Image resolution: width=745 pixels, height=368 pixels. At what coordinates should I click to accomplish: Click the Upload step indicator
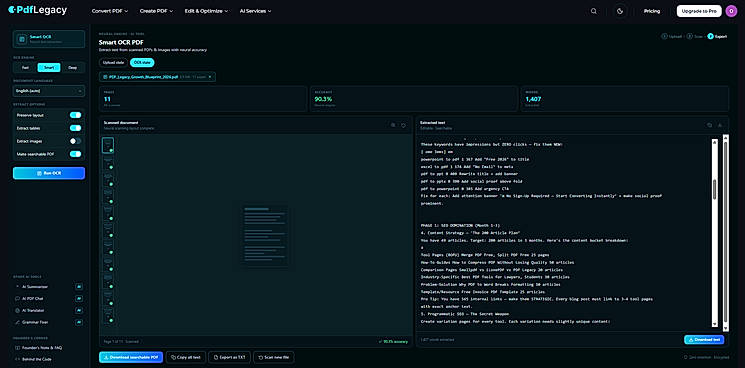point(672,37)
